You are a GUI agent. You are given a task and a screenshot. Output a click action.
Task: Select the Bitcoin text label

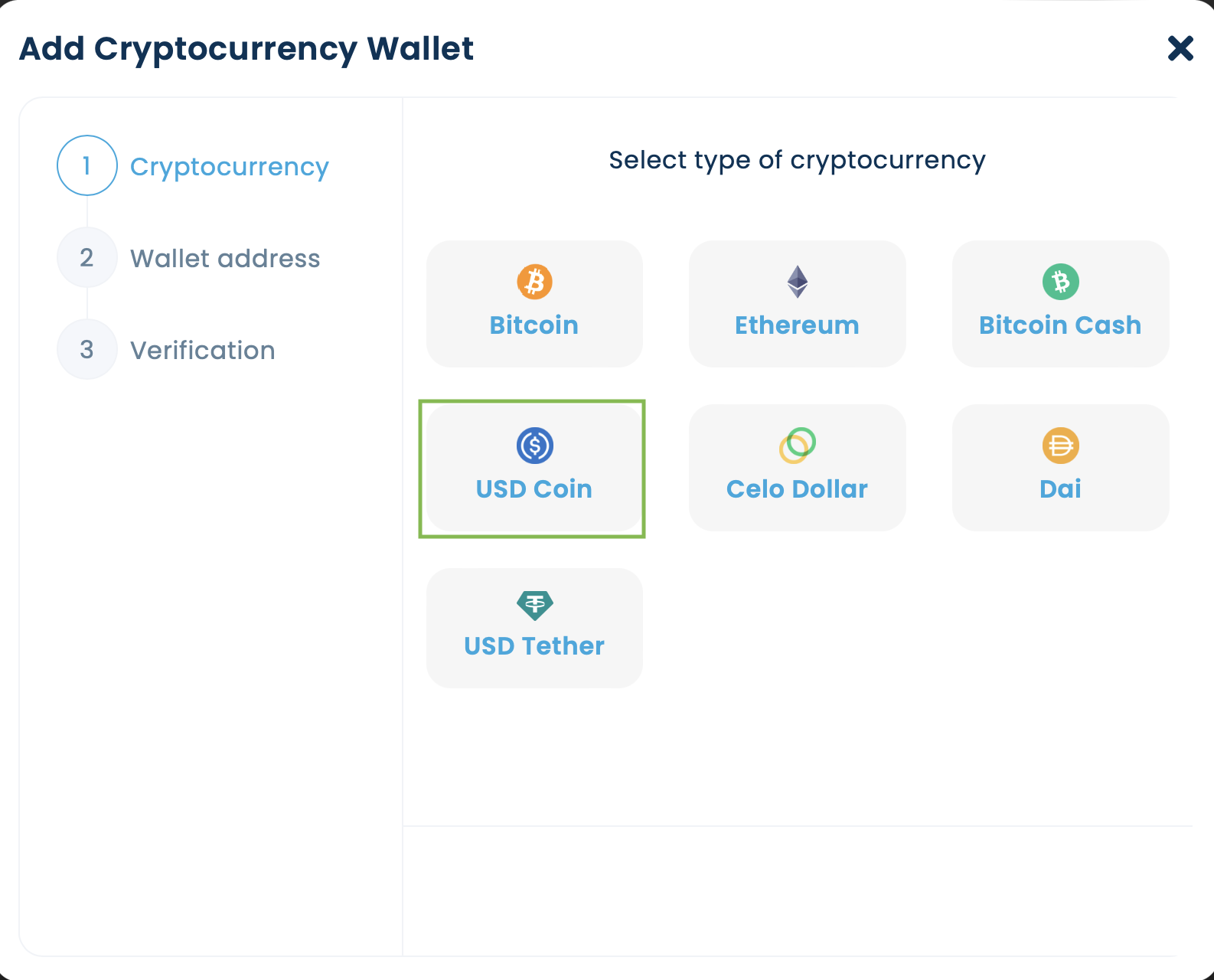point(534,325)
